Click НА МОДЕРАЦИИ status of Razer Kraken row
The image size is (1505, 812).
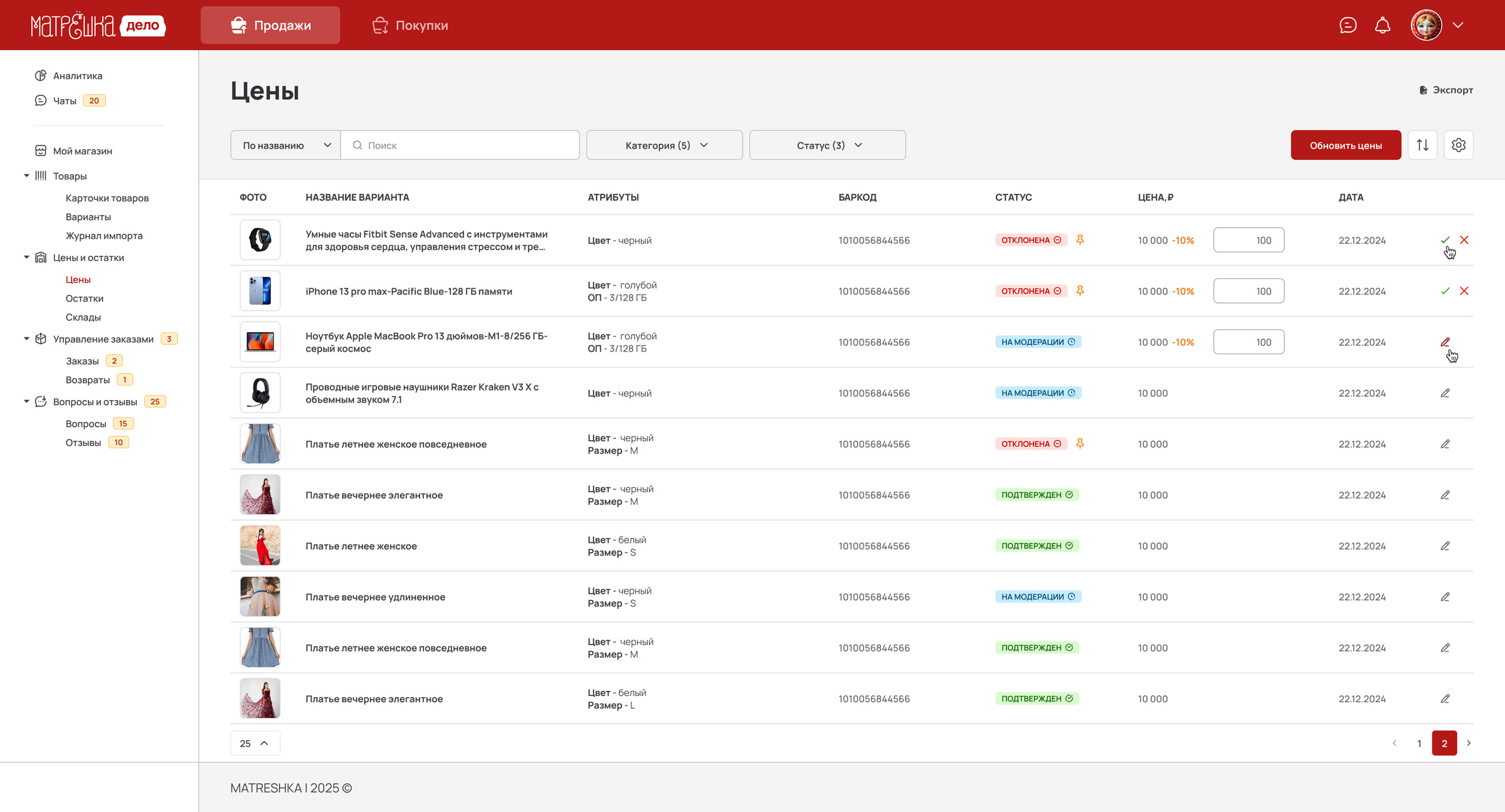pyautogui.click(x=1038, y=393)
